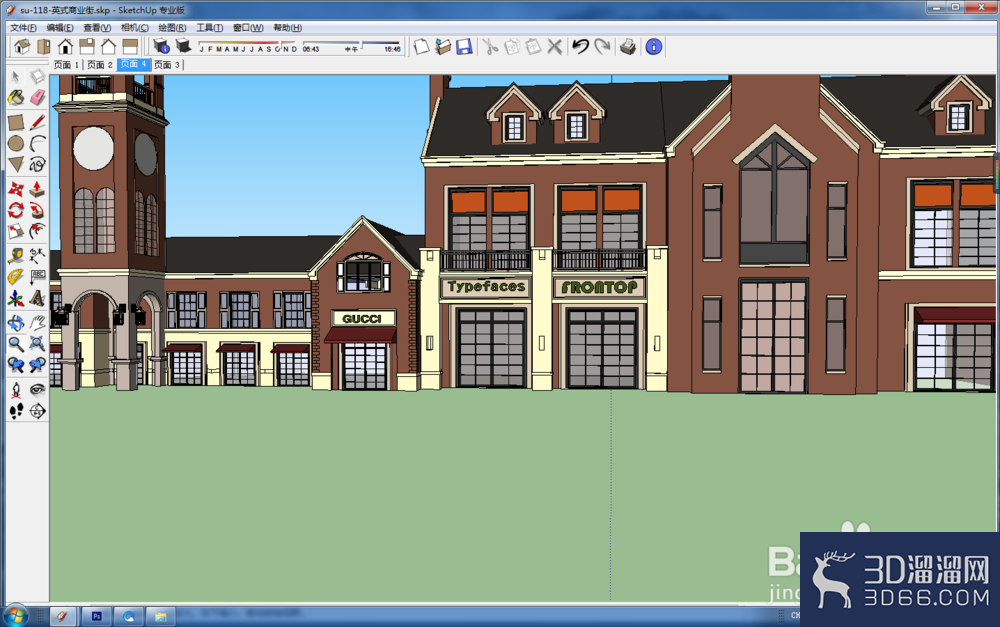This screenshot has width=1000, height=627.
Task: Click the shadow date month slider
Action: (x=247, y=45)
